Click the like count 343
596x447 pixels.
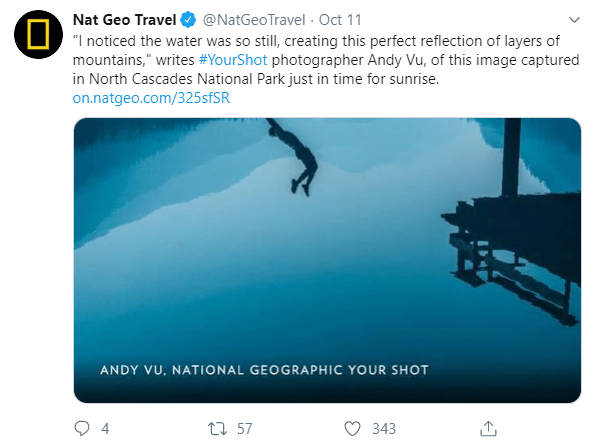384,429
